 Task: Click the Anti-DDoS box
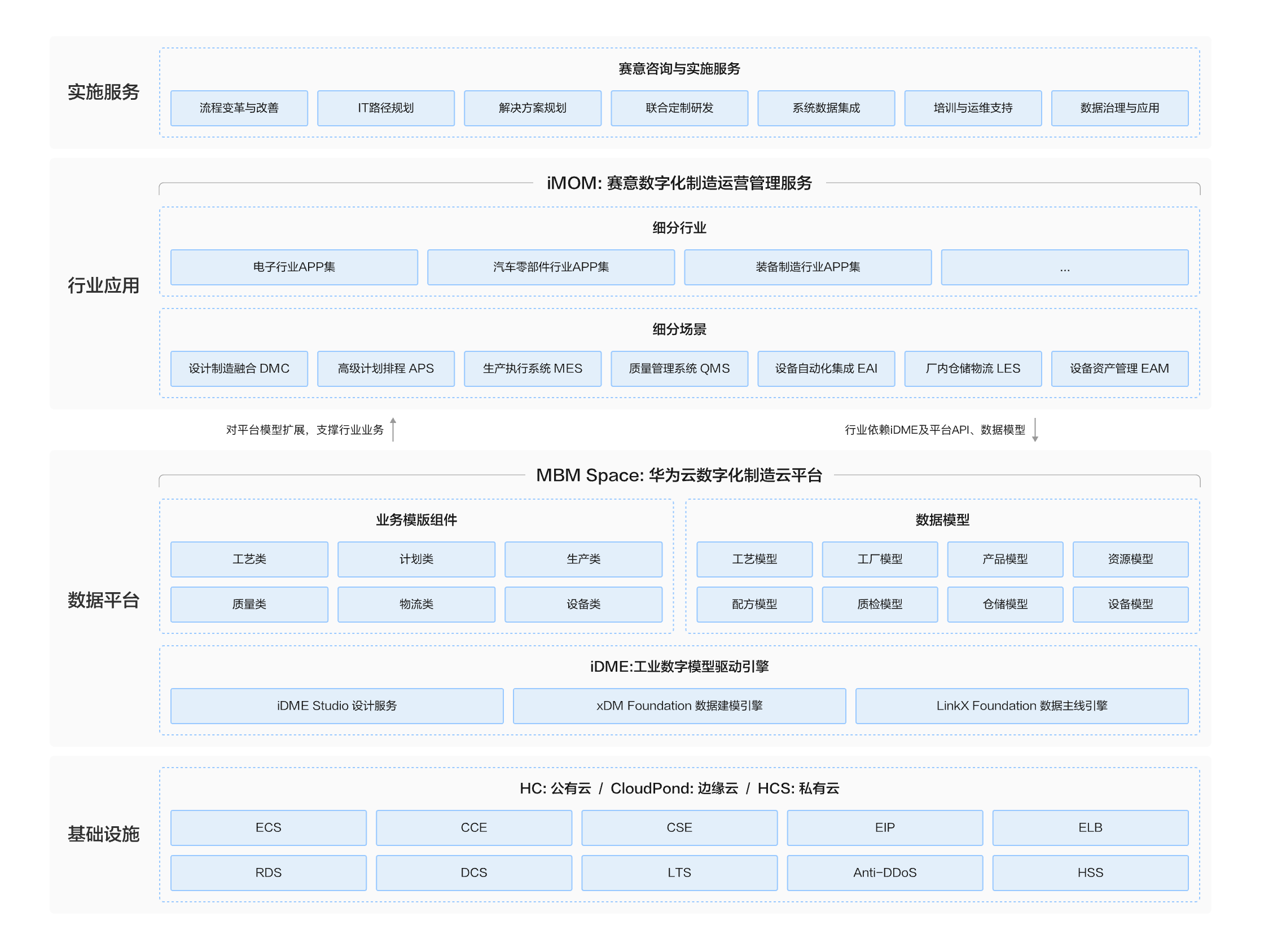tap(885, 872)
